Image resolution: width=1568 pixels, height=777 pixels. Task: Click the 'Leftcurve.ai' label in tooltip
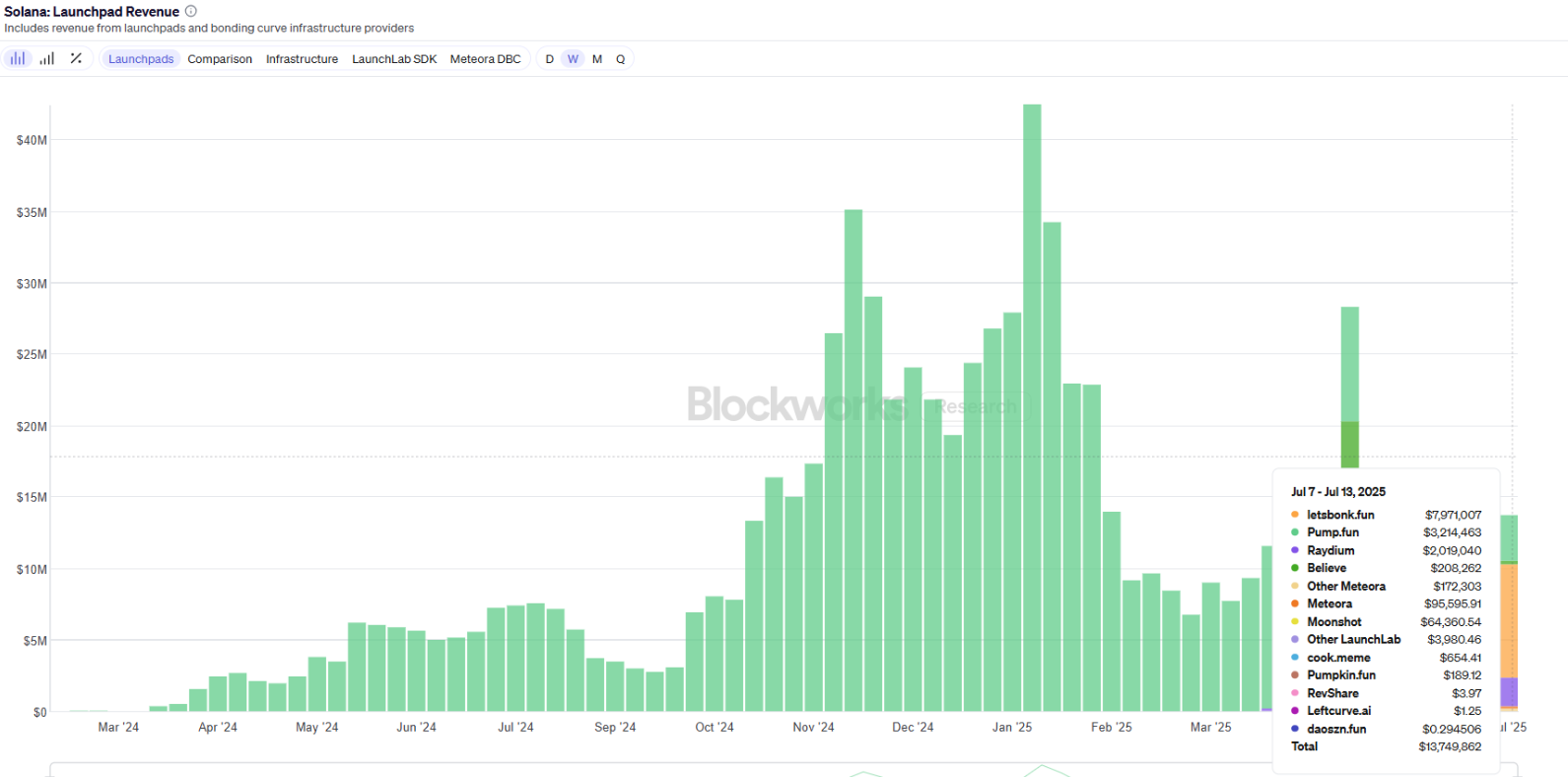[1339, 711]
